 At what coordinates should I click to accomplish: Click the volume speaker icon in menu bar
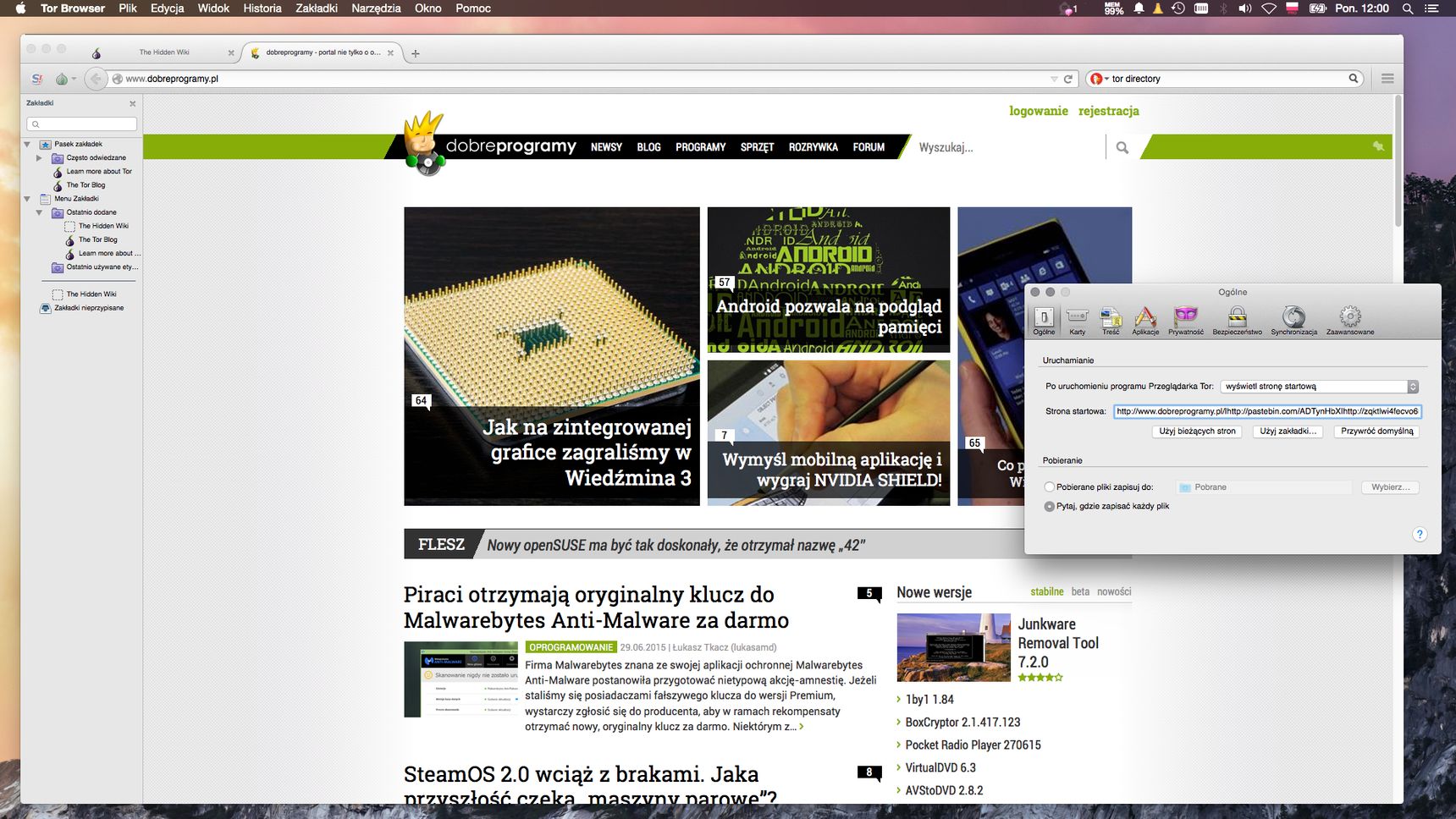coord(1244,8)
